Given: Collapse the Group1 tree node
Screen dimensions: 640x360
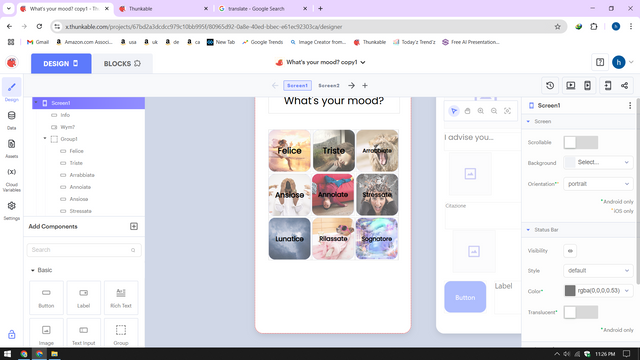Looking at the screenshot, I should pyautogui.click(x=45, y=139).
